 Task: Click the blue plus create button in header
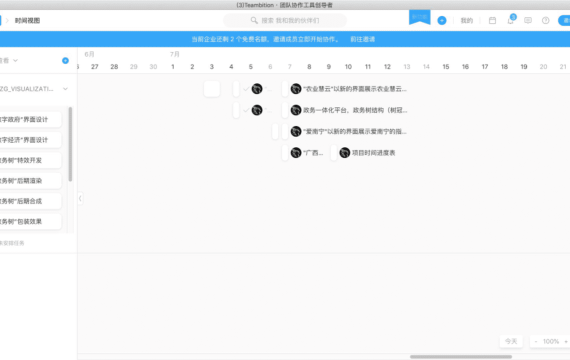click(442, 21)
